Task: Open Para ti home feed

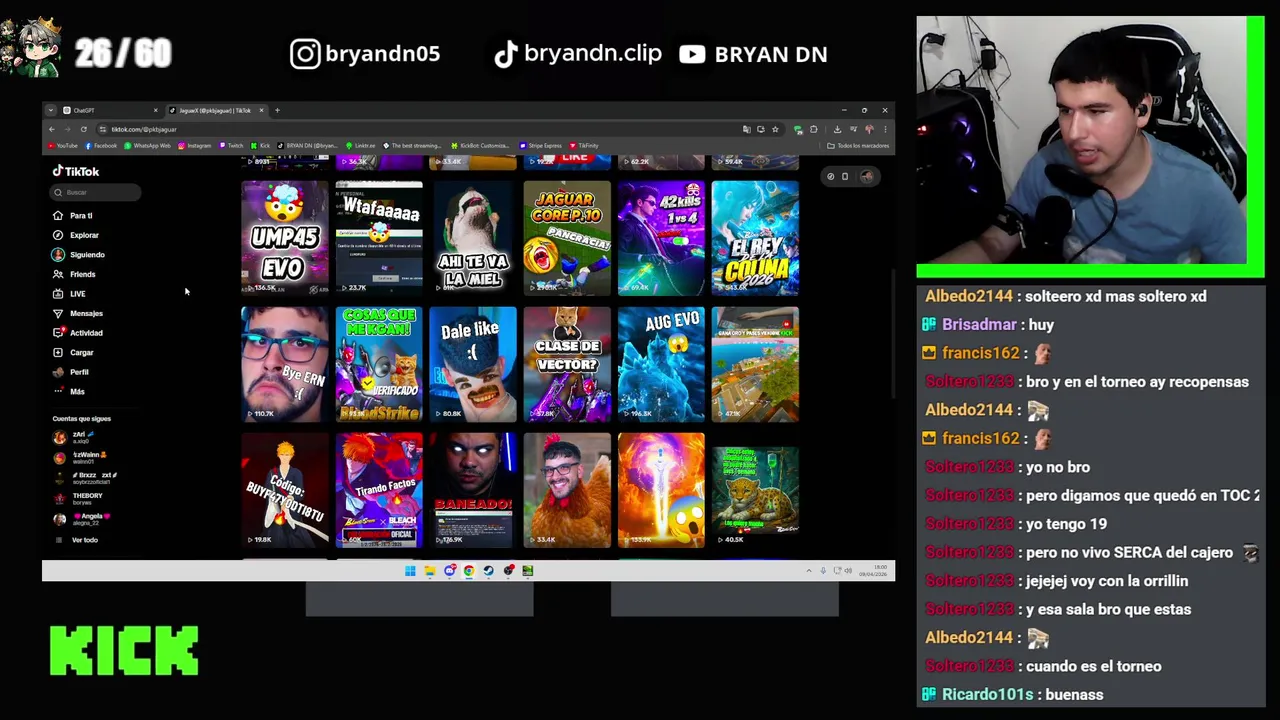Action: pos(74,215)
